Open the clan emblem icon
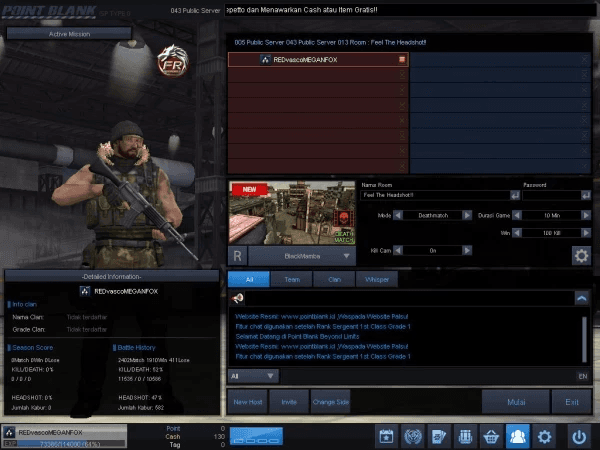 [412, 436]
